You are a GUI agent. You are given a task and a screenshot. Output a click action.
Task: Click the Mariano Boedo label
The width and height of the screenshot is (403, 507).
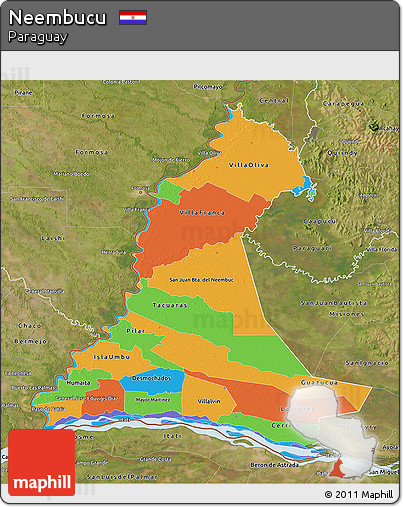click(71, 174)
